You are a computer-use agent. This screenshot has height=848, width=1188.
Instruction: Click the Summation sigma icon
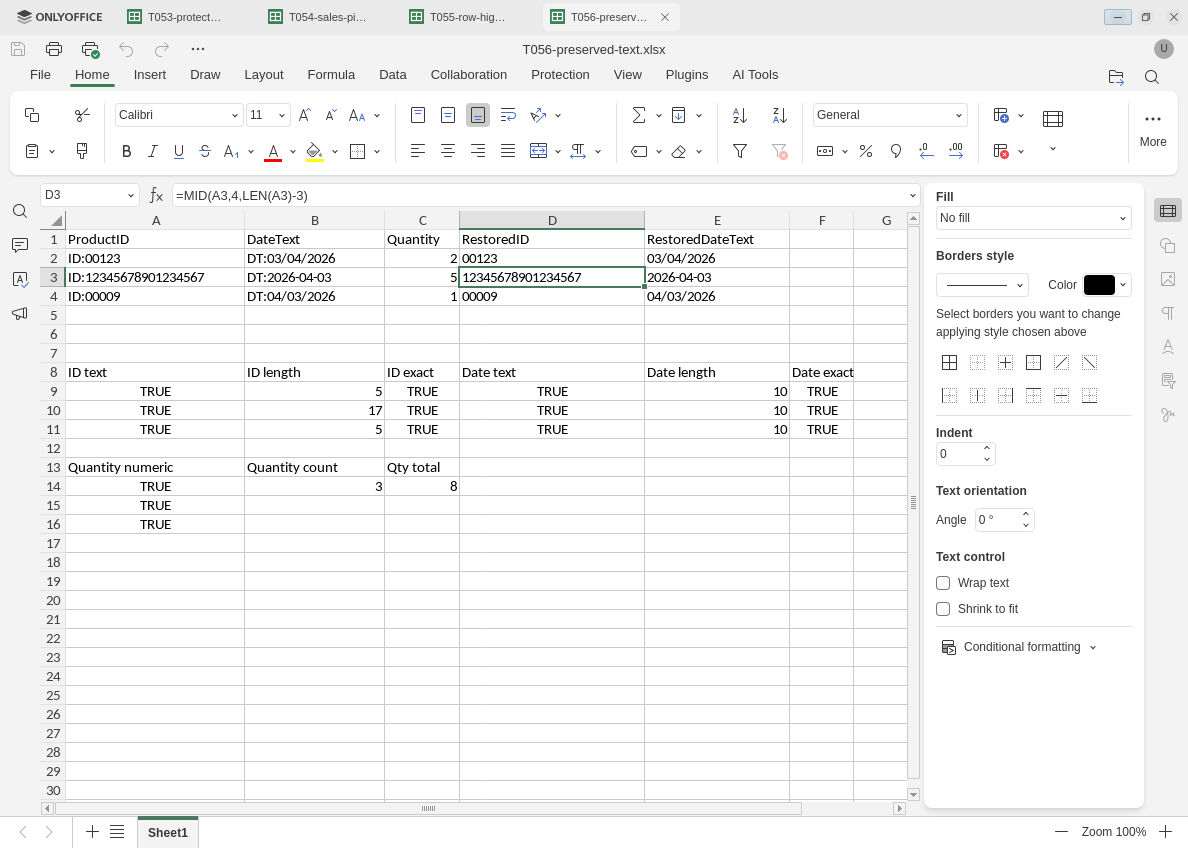639,115
